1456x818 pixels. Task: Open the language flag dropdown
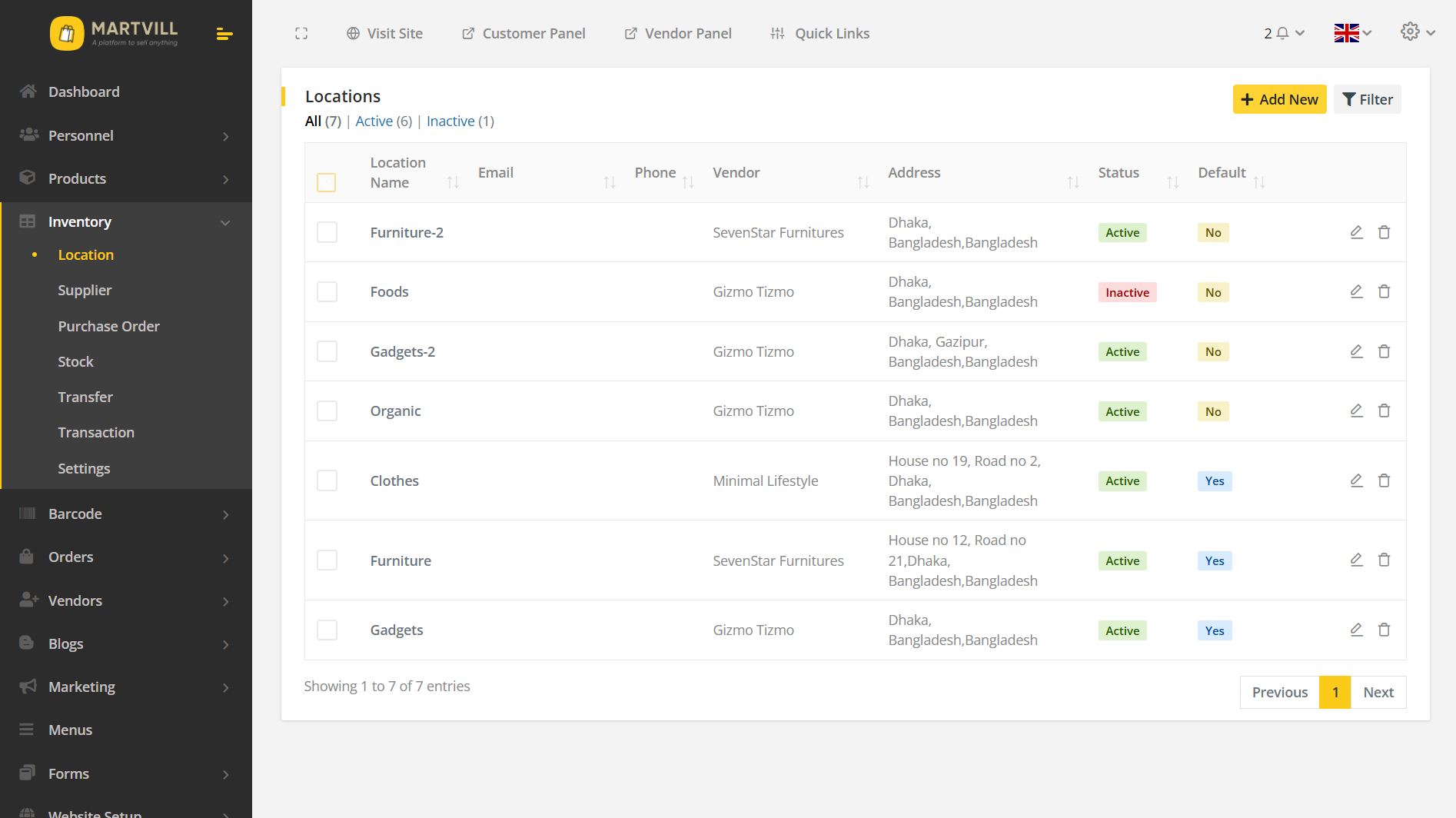(1352, 33)
